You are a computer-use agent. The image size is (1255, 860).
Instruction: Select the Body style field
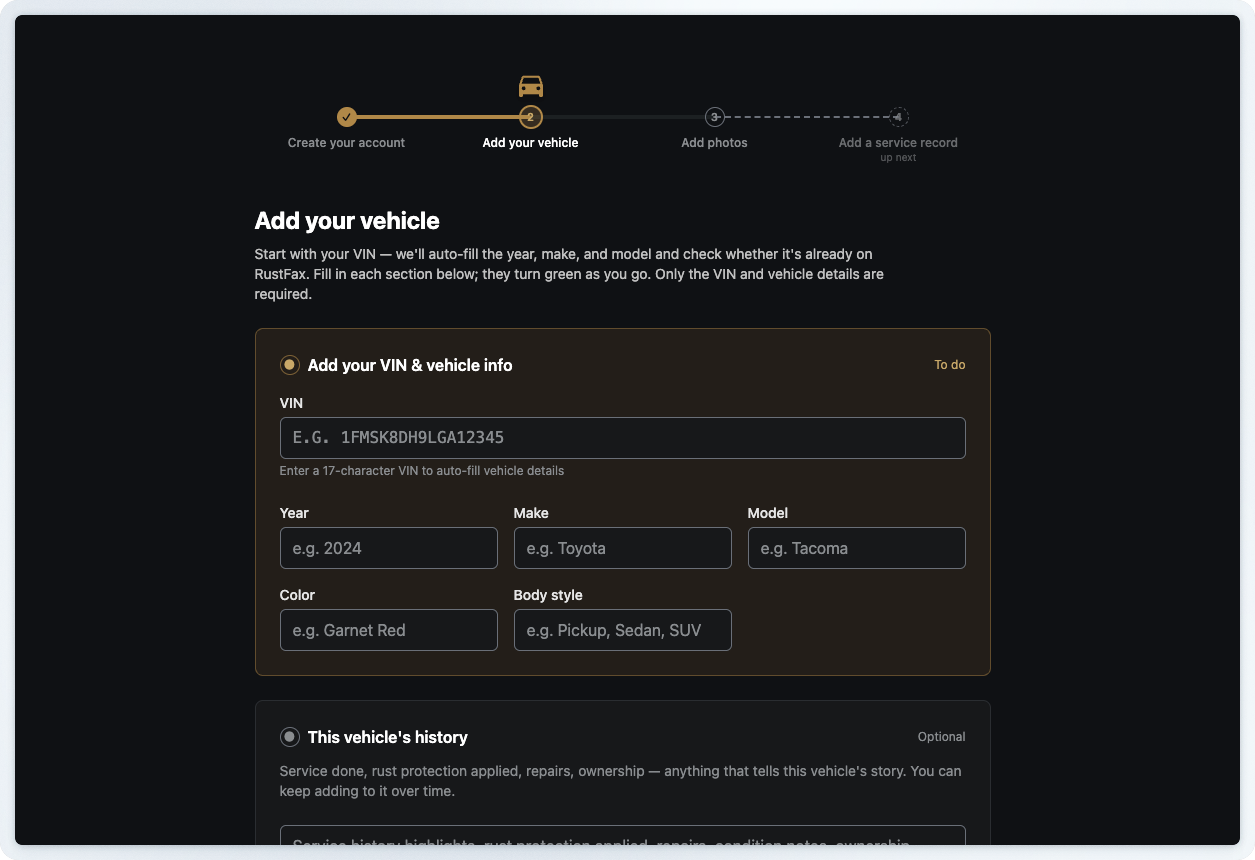pyautogui.click(x=622, y=630)
